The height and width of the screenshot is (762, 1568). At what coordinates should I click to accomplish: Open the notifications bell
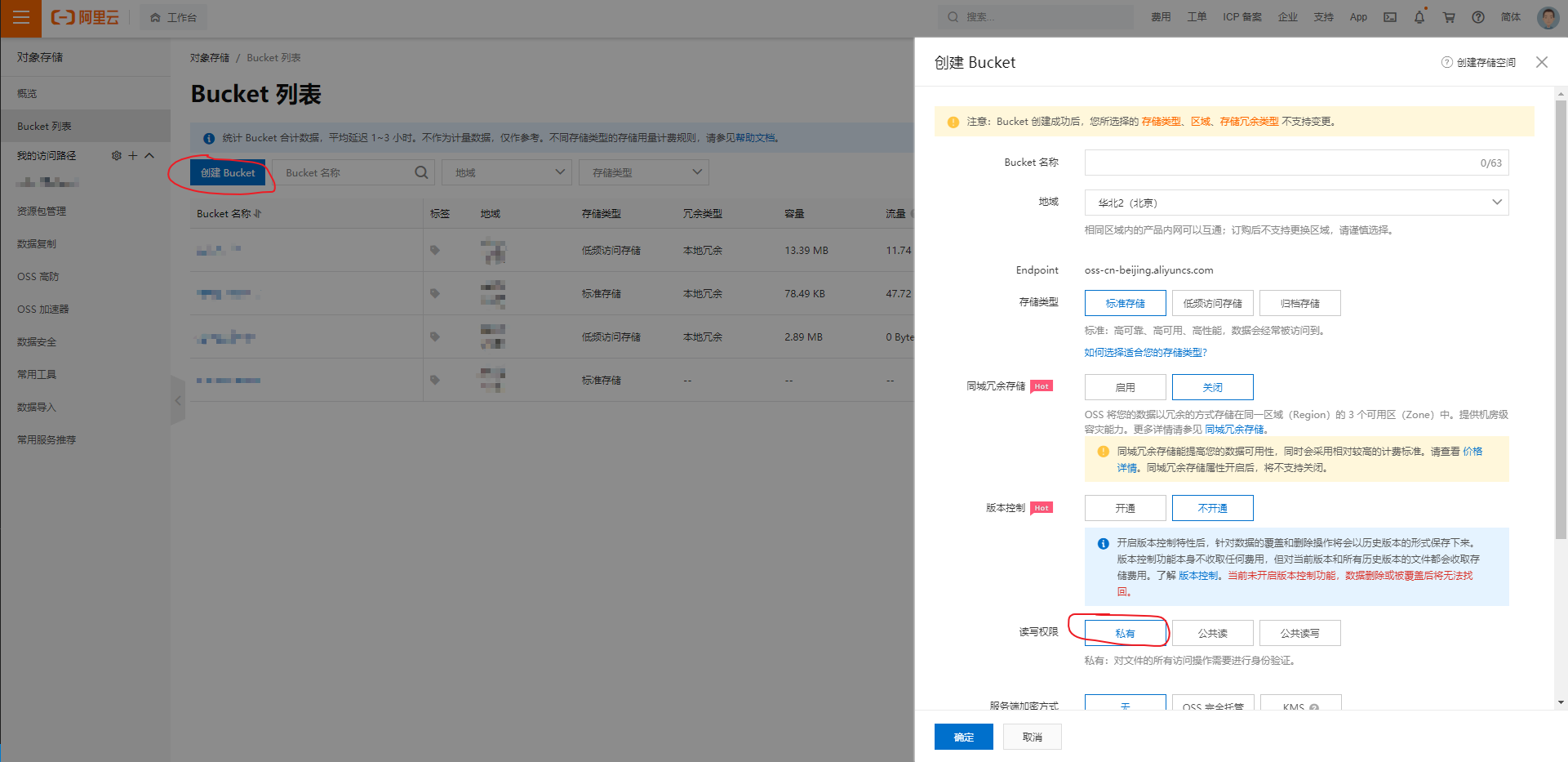[1419, 16]
